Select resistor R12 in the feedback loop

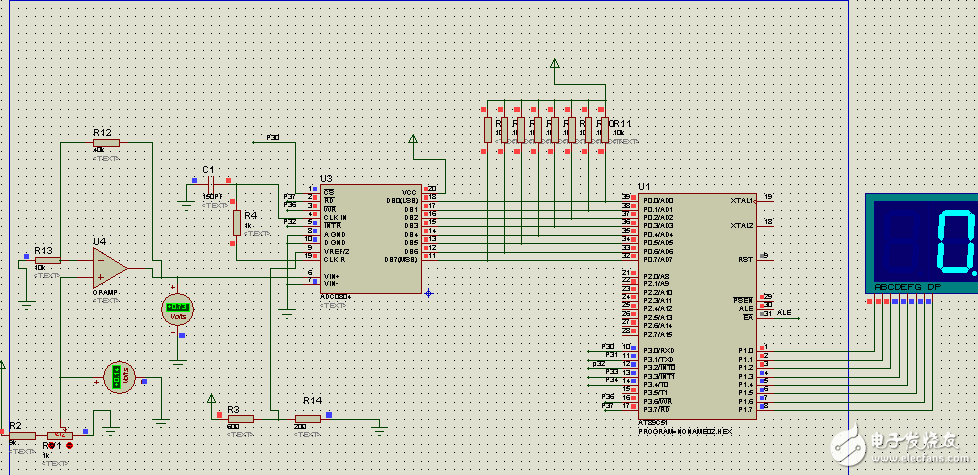pos(105,143)
